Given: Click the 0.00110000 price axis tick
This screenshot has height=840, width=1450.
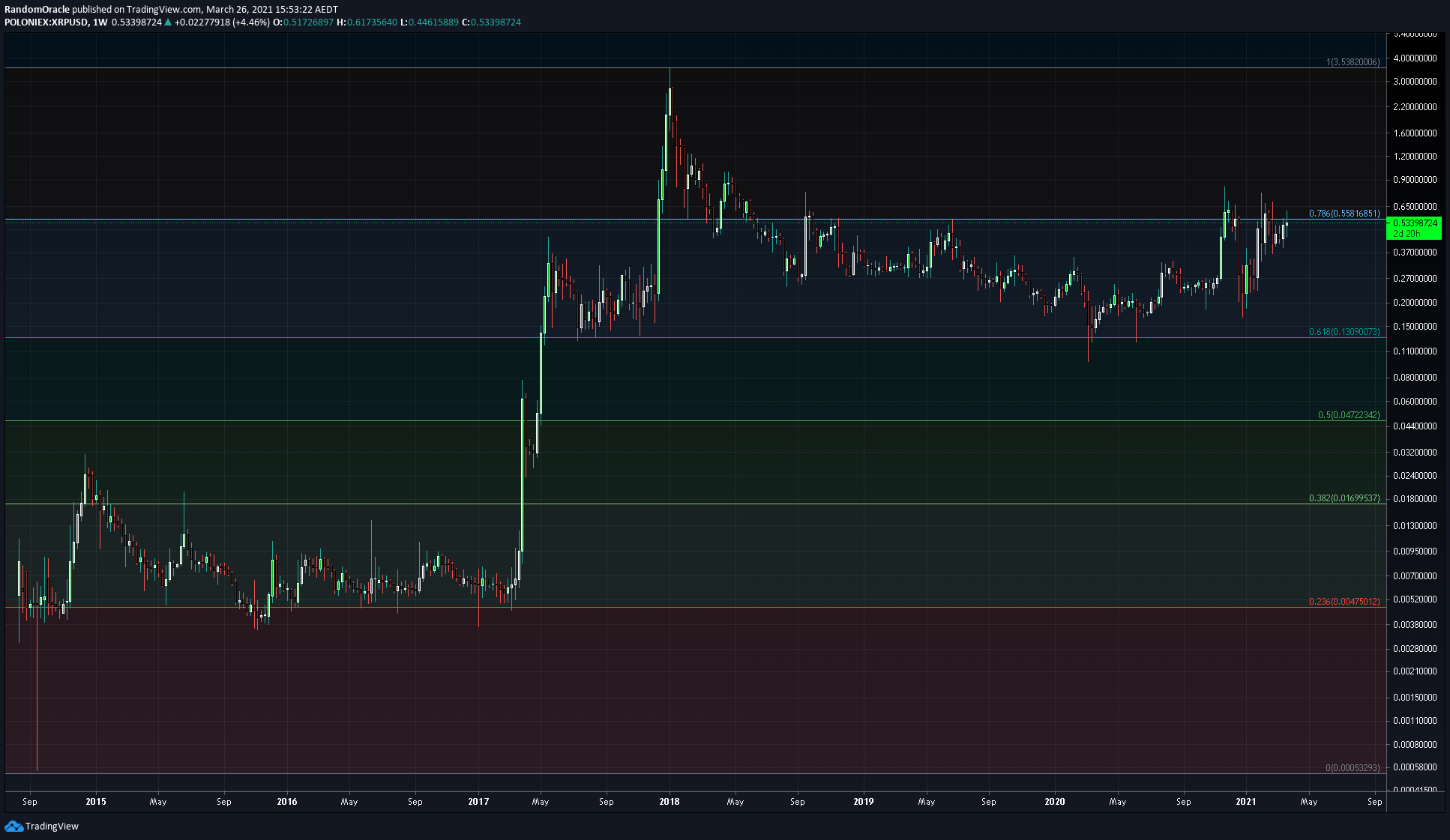Looking at the screenshot, I should [1415, 721].
